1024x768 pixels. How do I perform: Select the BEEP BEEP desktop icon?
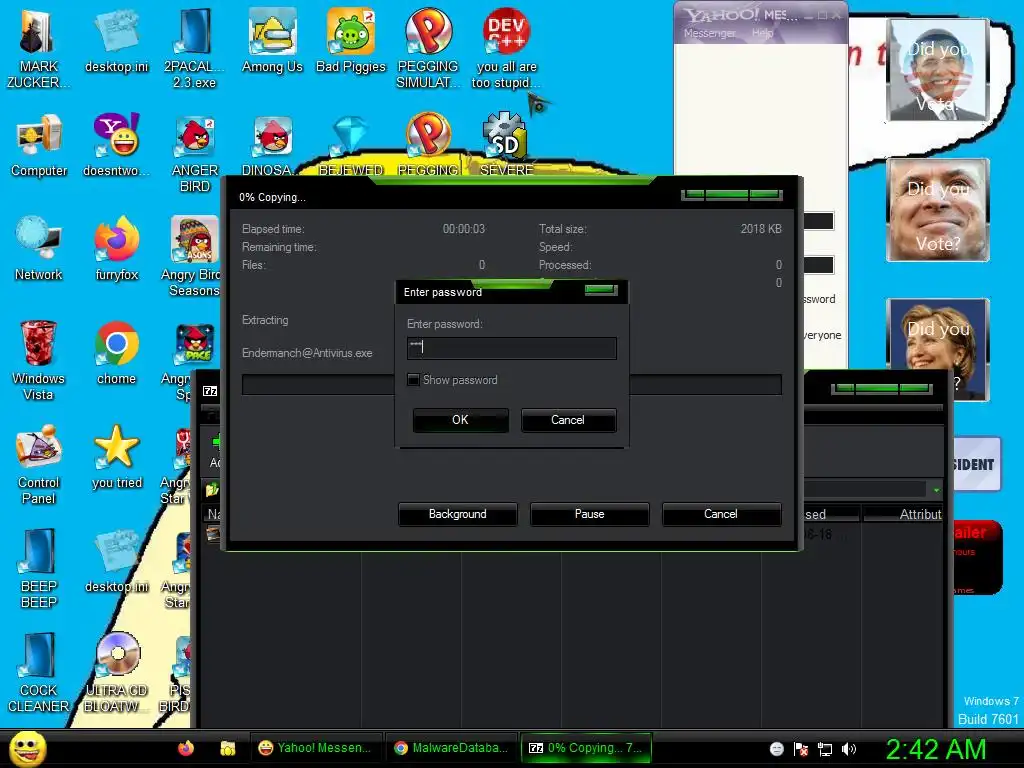pos(39,568)
